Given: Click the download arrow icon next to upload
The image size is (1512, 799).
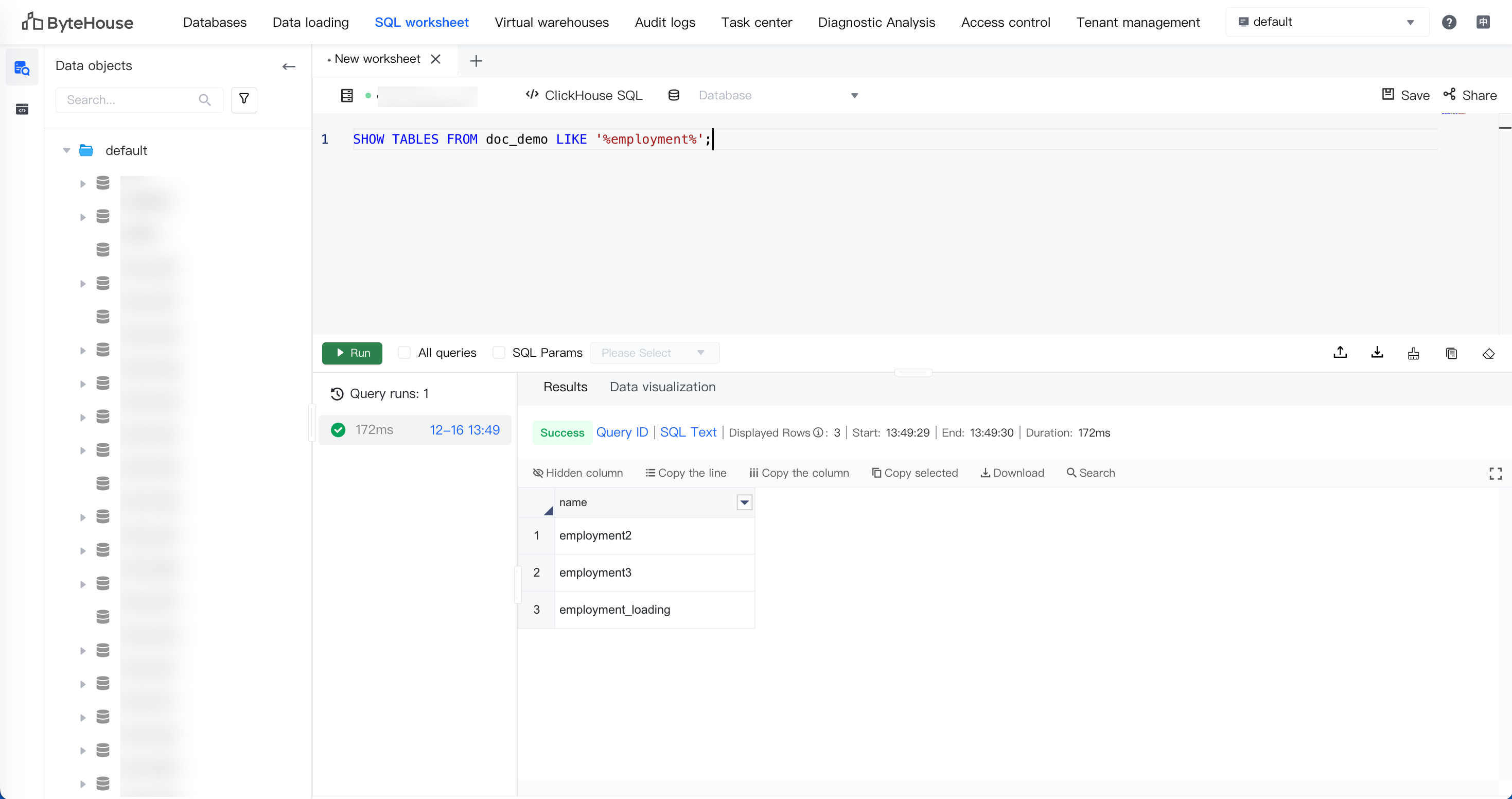Looking at the screenshot, I should click(1377, 352).
